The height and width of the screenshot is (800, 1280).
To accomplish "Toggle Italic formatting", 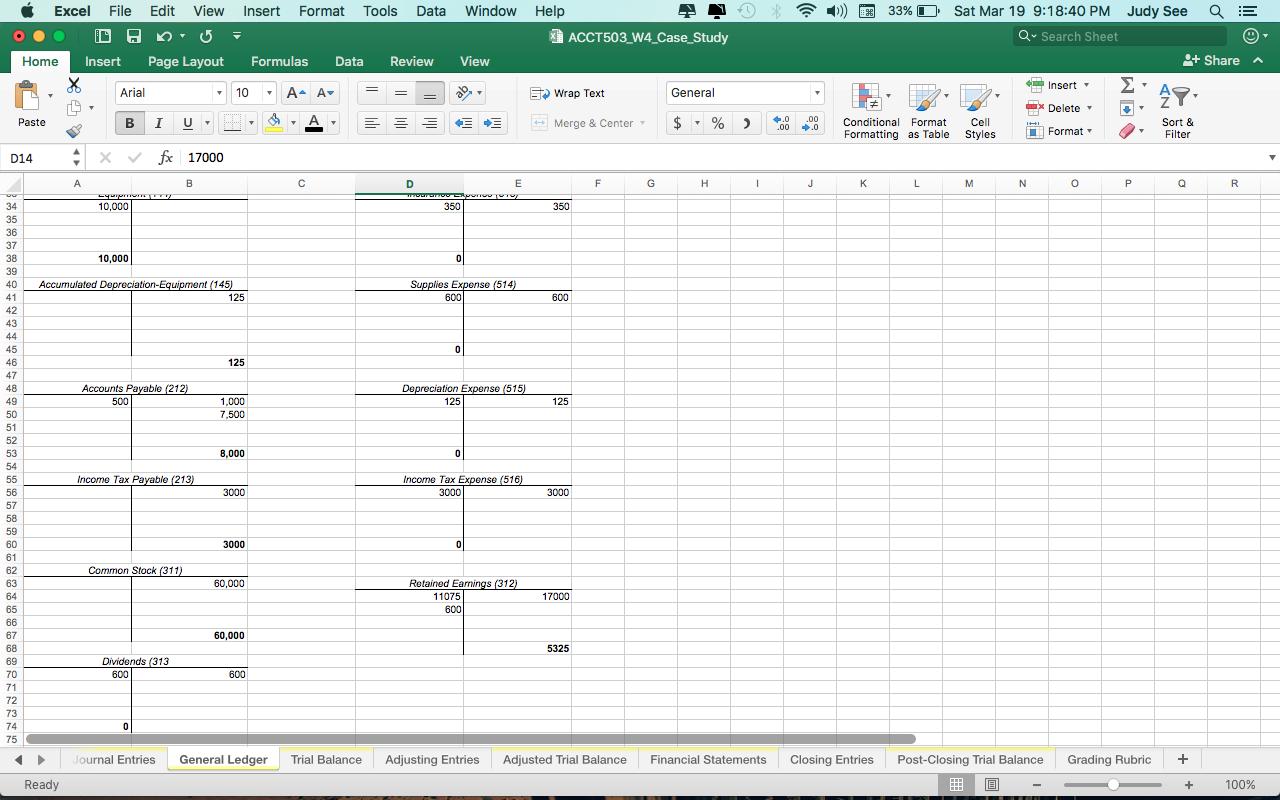I will [x=157, y=123].
